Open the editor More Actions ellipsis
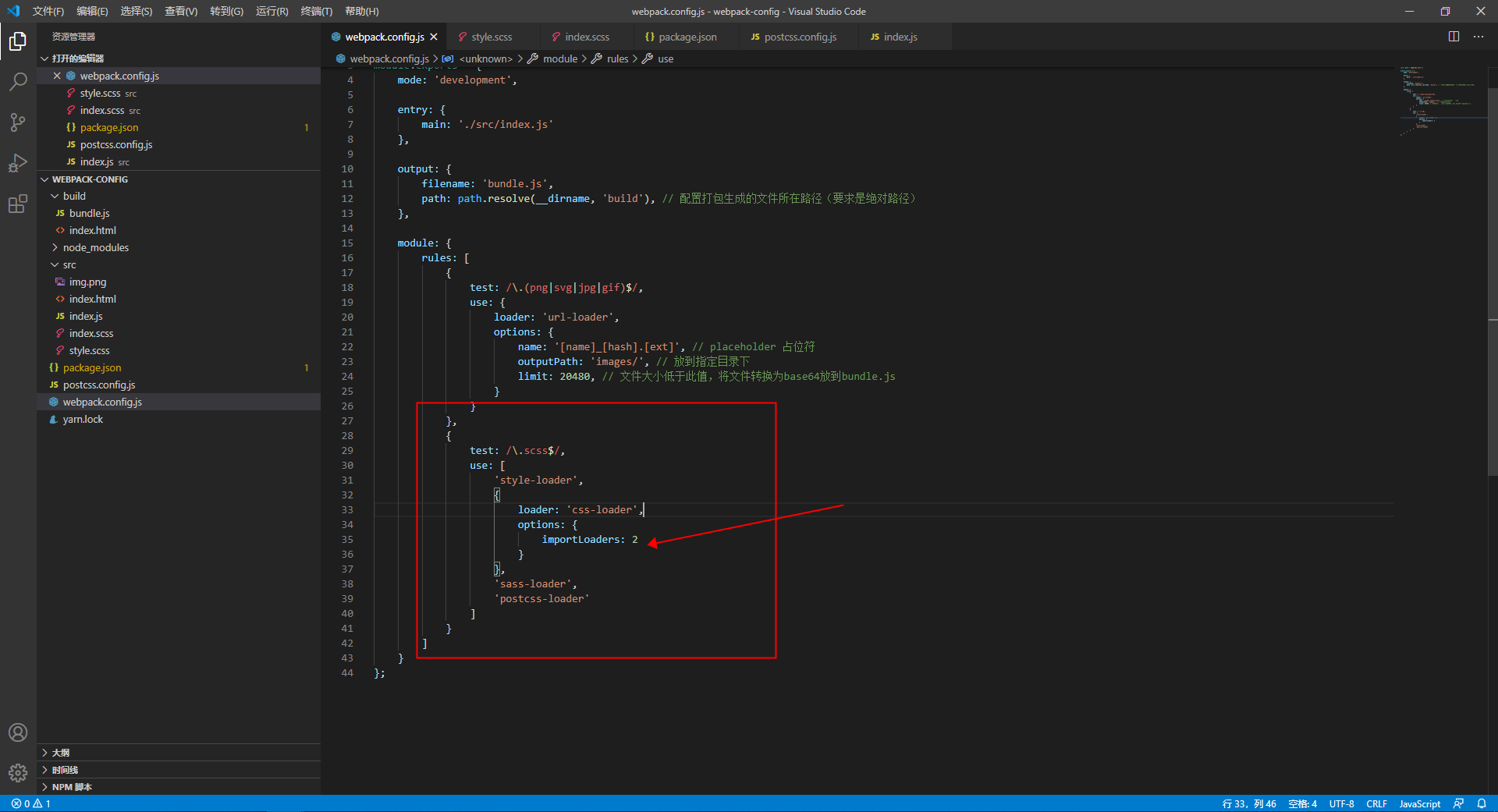 point(1478,37)
